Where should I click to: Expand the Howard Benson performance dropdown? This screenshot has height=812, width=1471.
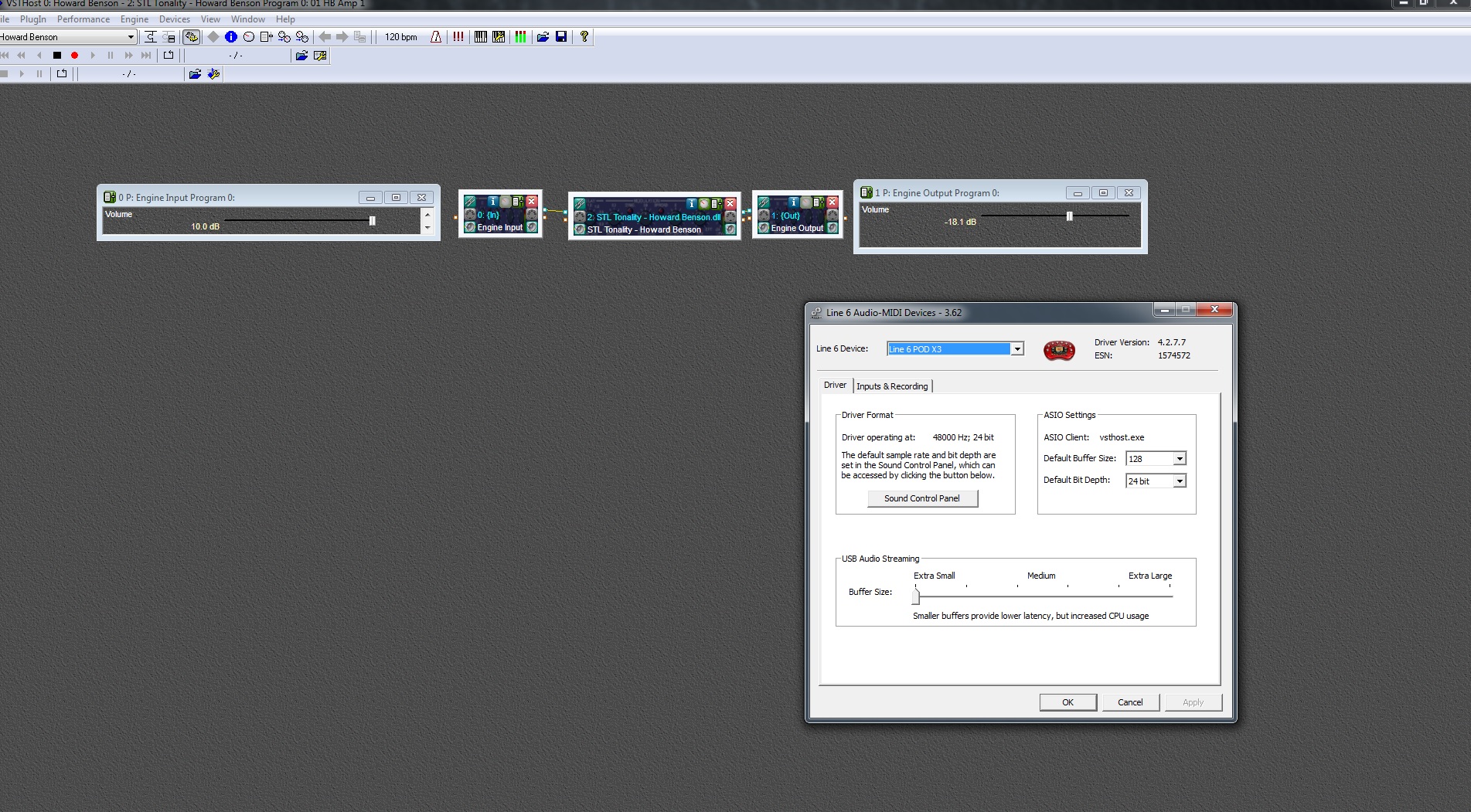click(131, 37)
